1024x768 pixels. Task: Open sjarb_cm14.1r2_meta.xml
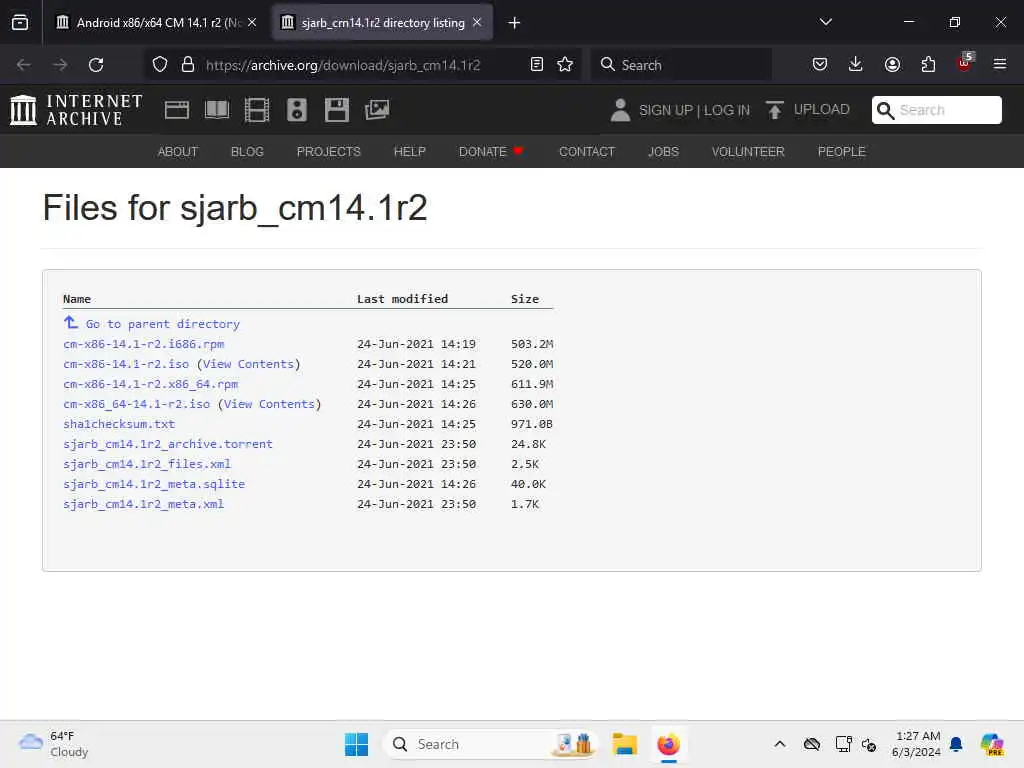pos(144,504)
